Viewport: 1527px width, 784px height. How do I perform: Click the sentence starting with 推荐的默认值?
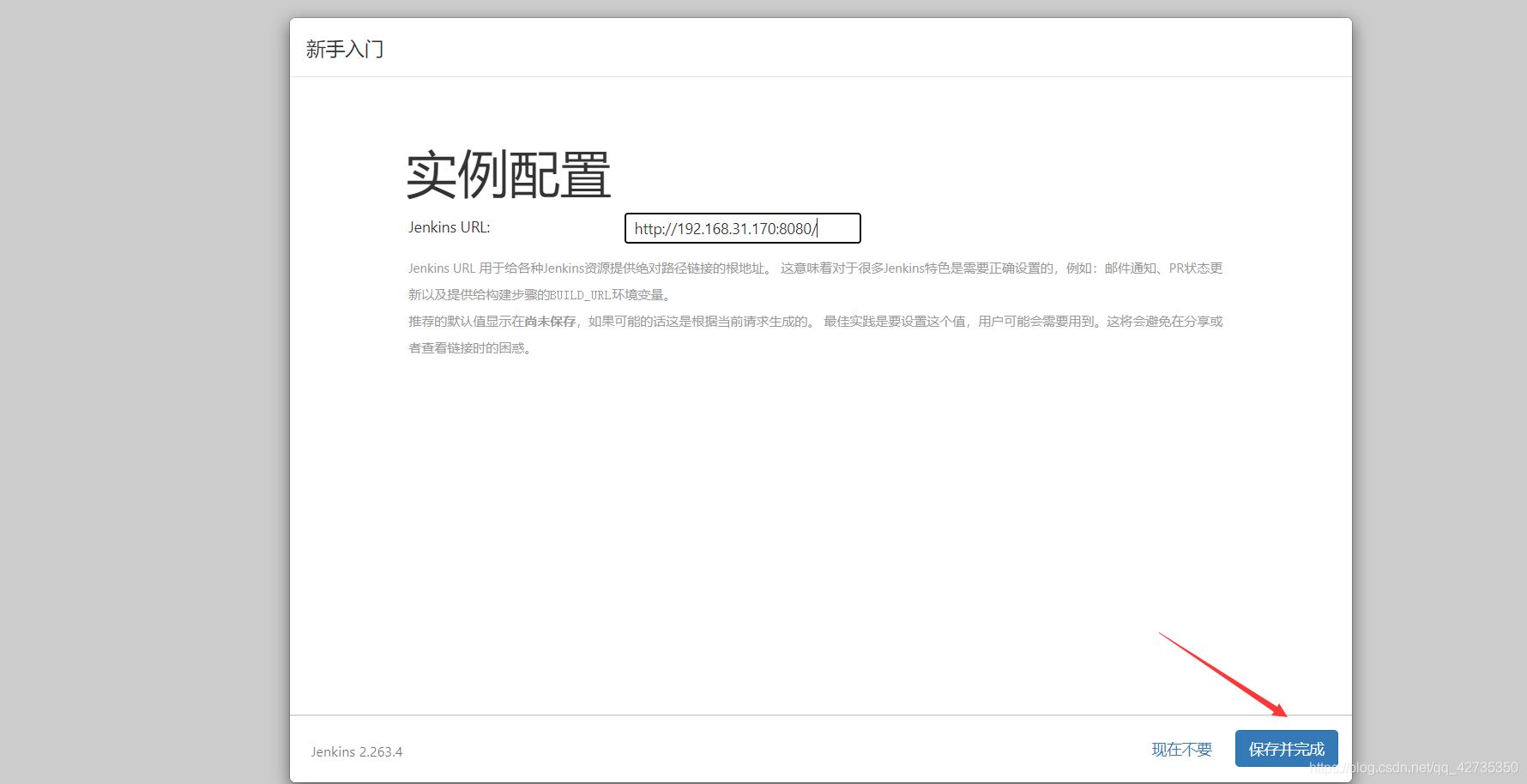tap(446, 322)
